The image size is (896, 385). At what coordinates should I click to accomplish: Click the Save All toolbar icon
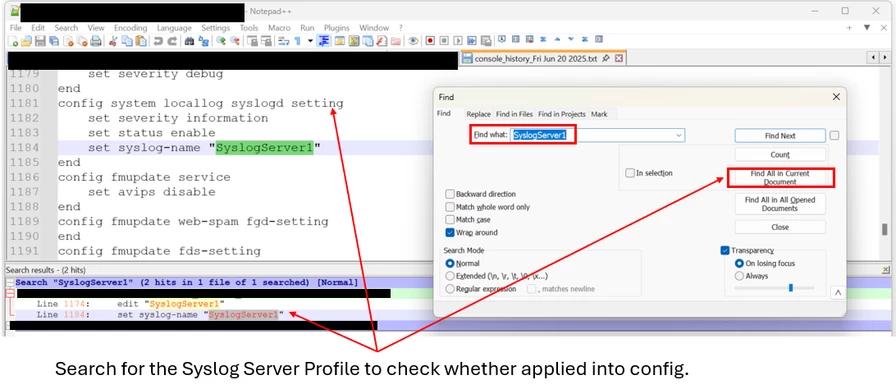pyautogui.click(x=54, y=41)
